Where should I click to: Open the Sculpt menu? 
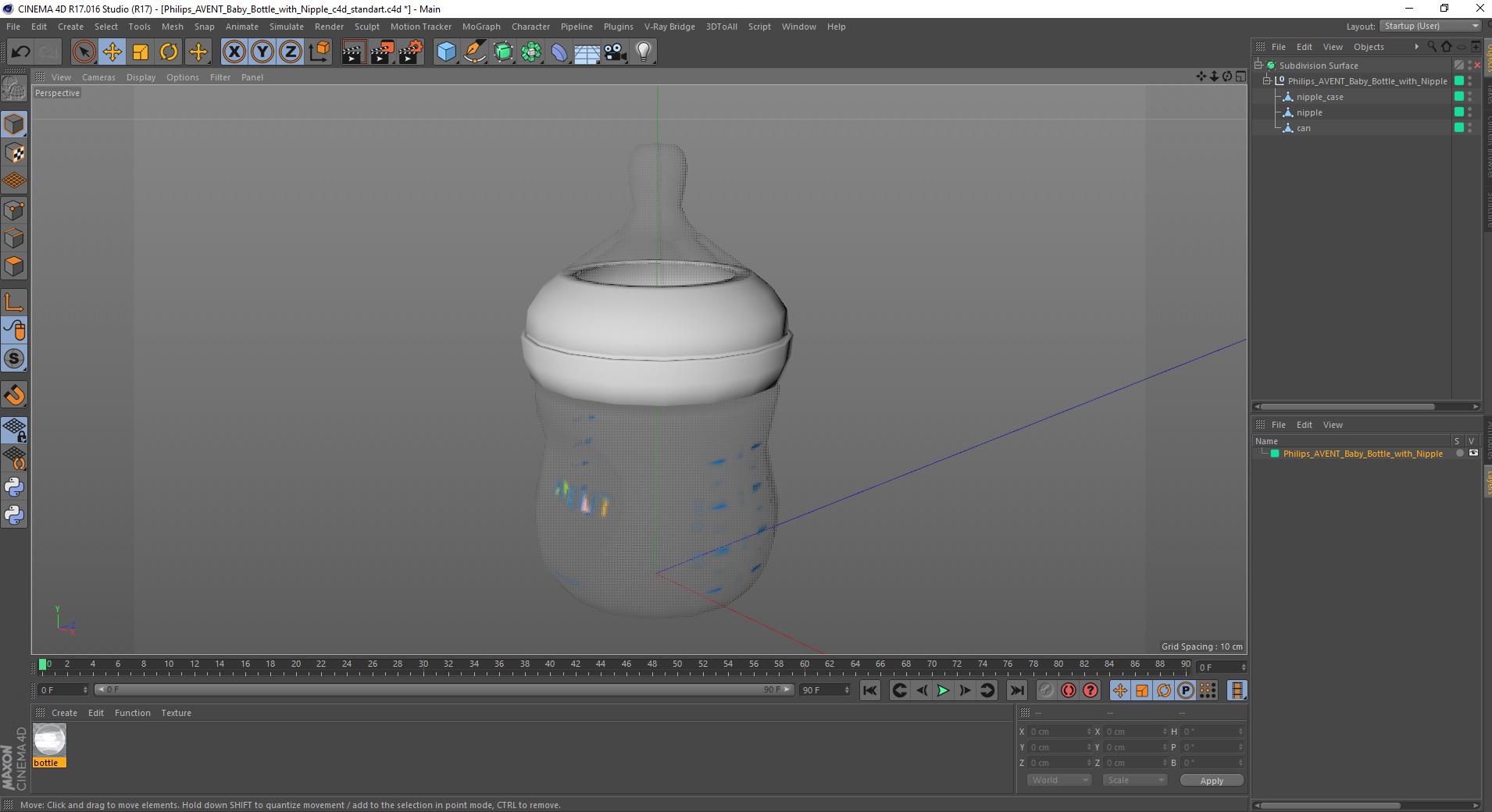[x=367, y=27]
